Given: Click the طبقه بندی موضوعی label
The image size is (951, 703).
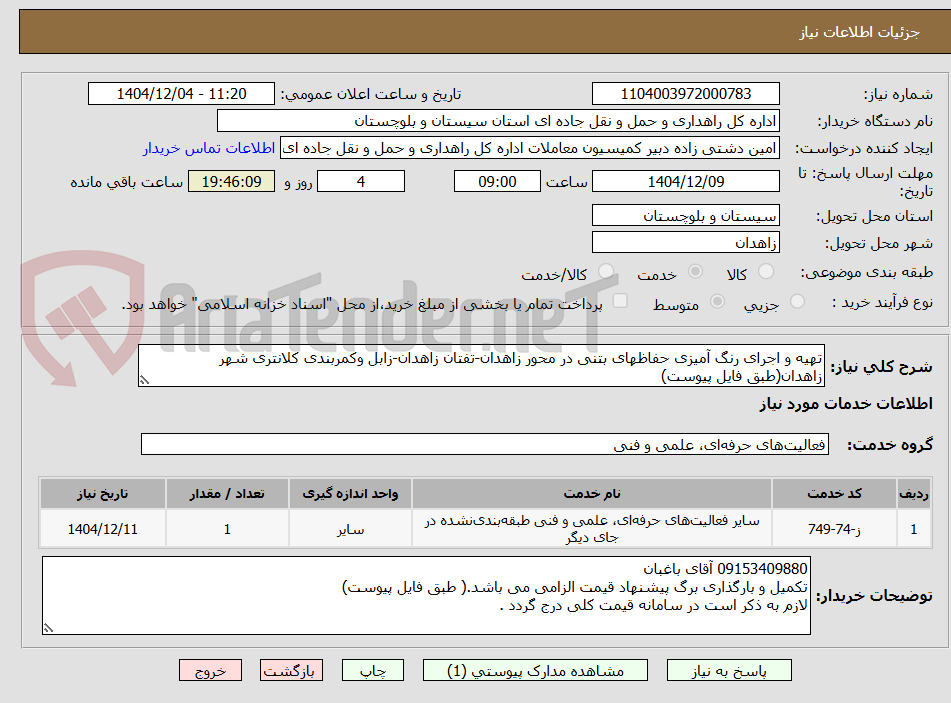Looking at the screenshot, I should pyautogui.click(x=867, y=272).
